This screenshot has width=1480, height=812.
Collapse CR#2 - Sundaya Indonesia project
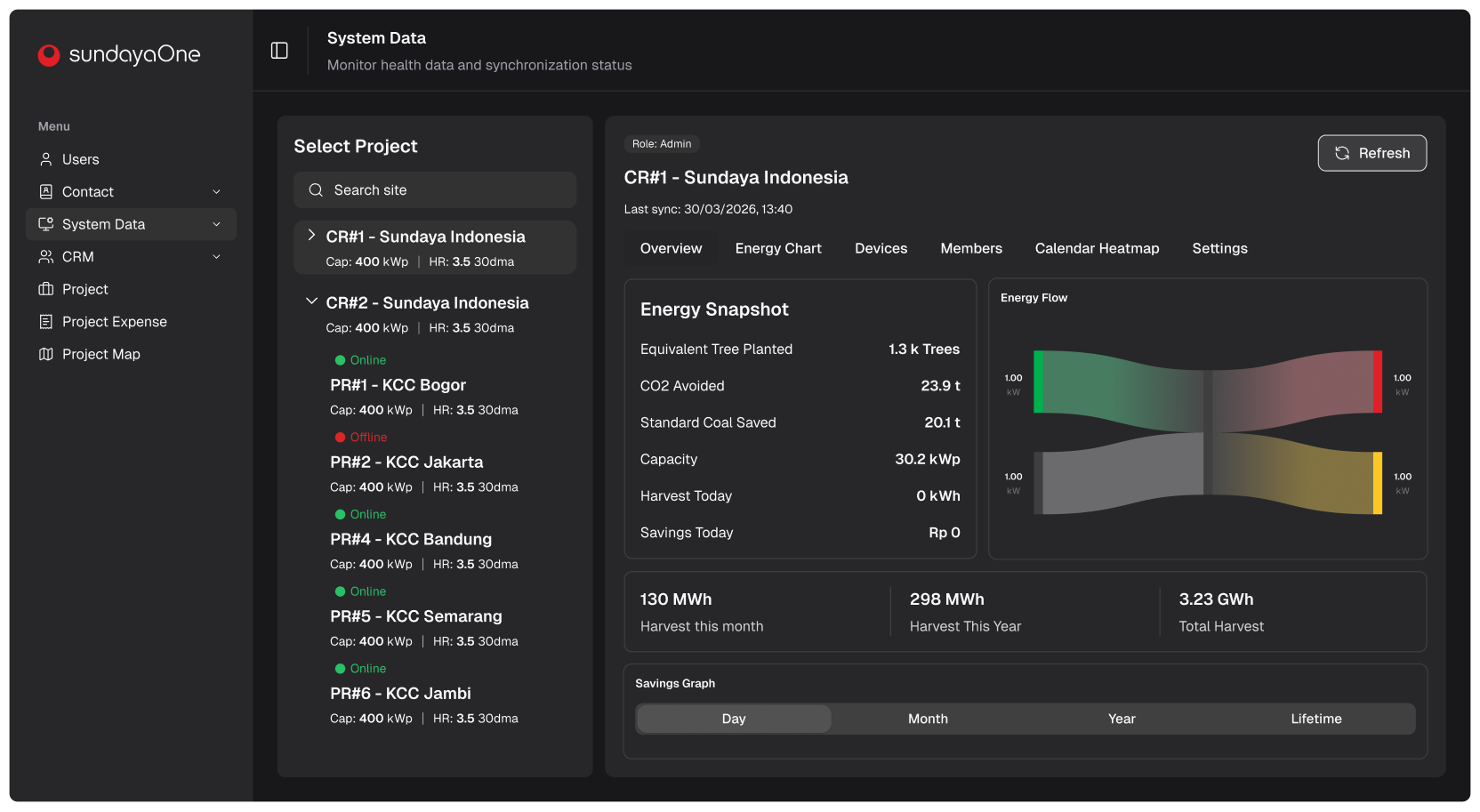tap(311, 301)
